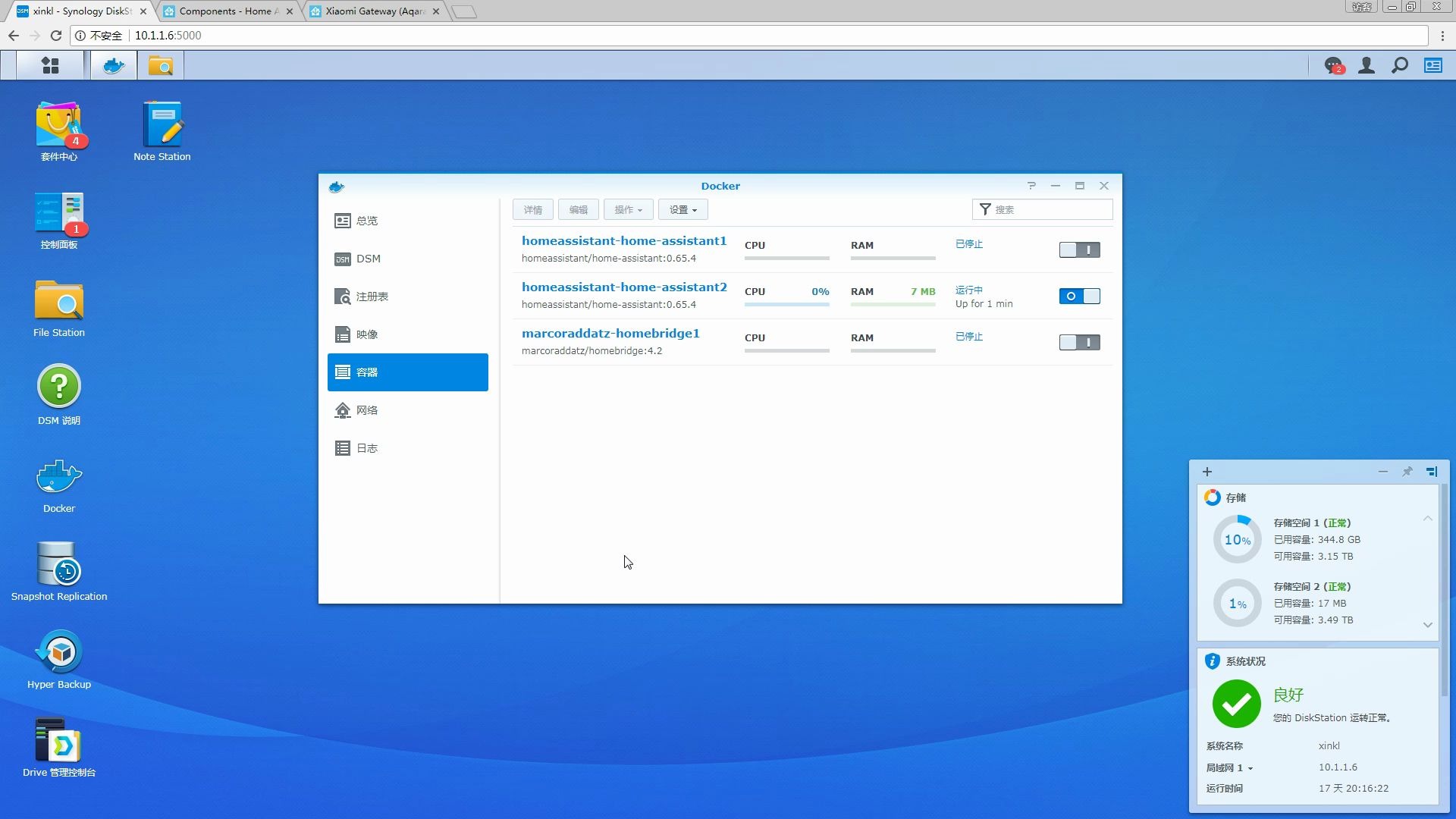Click the CPU usage bar of homeassistant-home-assistant2
Image resolution: width=1456 pixels, height=819 pixels.
click(786, 303)
